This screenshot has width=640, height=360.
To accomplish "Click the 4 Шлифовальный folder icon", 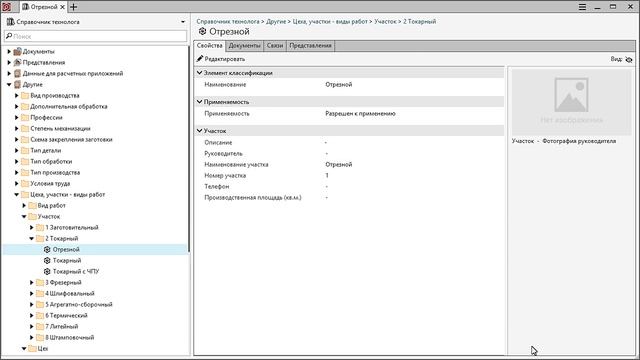I will 40,293.
